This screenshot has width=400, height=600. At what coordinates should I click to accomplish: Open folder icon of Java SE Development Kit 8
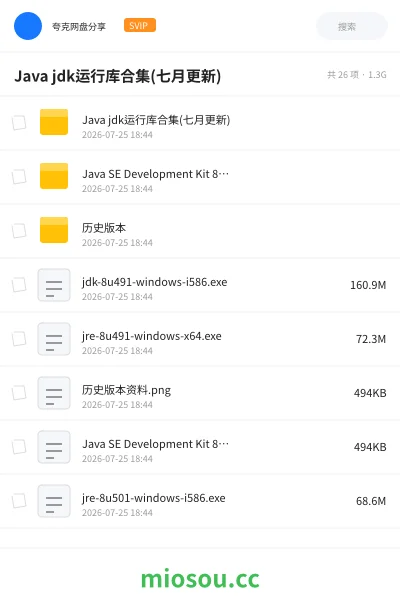point(54,176)
